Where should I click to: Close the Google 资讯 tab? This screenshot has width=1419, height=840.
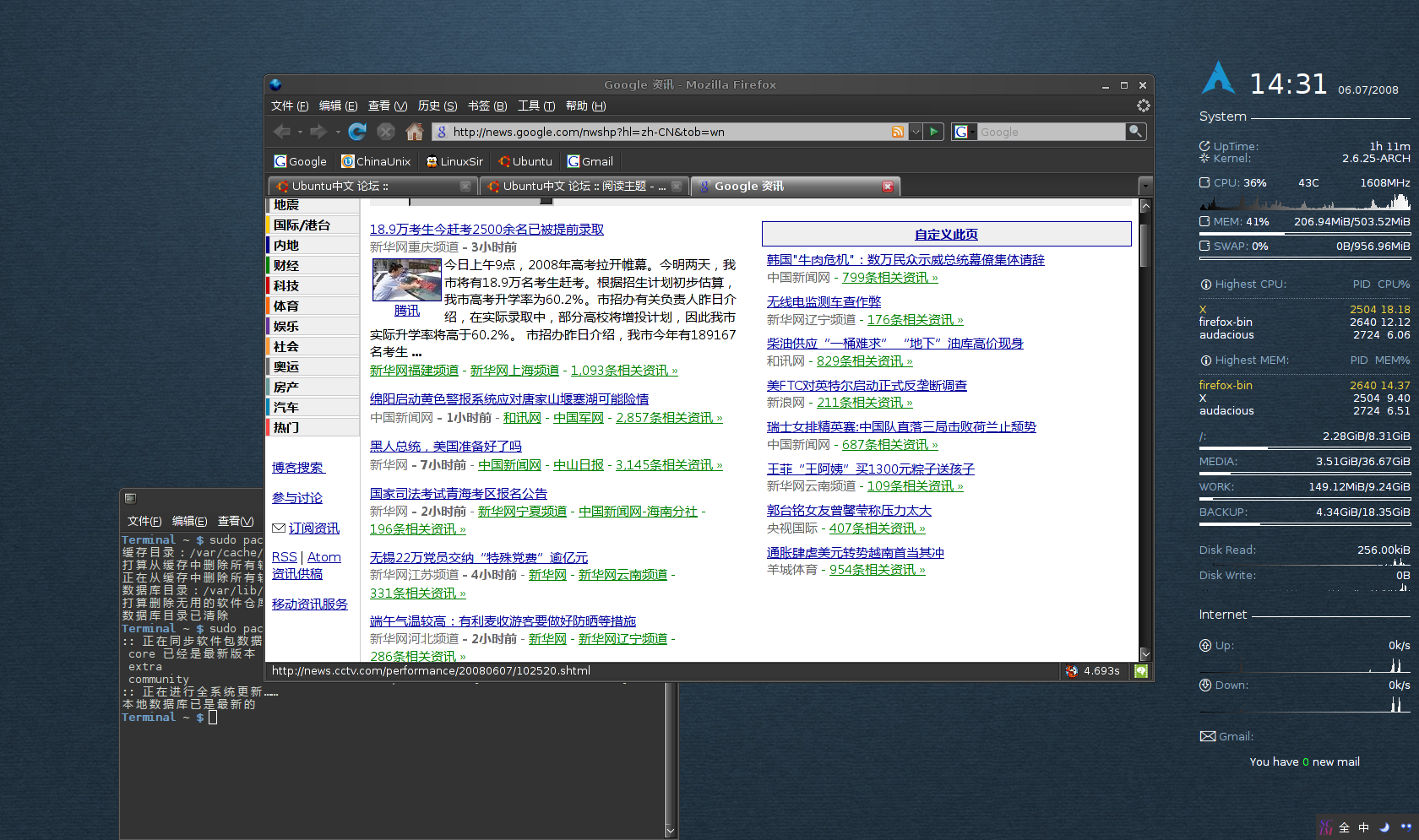click(x=888, y=187)
